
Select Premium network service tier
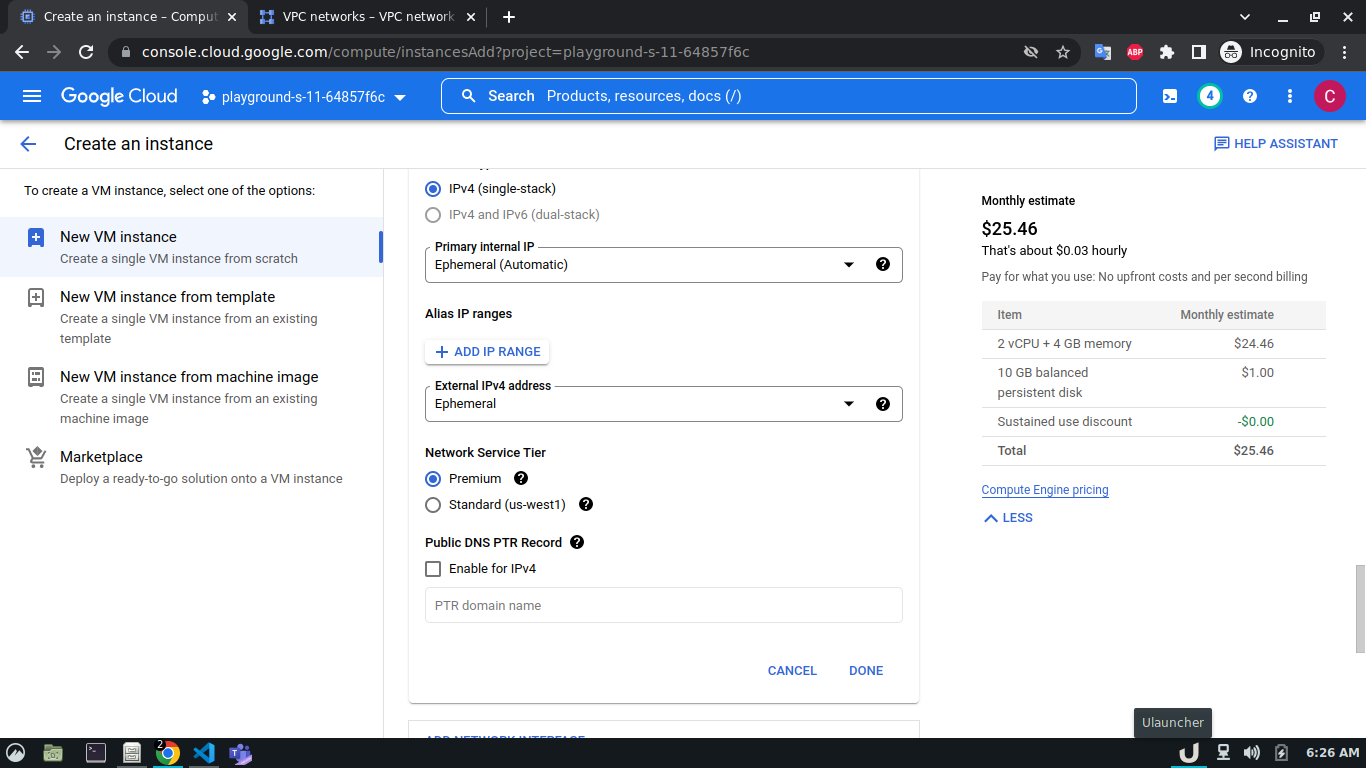[x=433, y=479]
